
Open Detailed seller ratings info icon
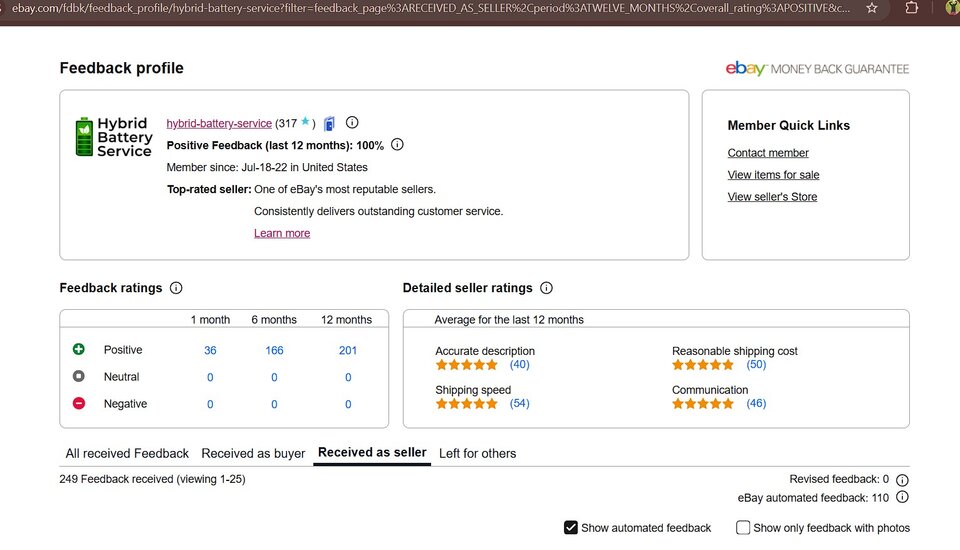tap(546, 288)
